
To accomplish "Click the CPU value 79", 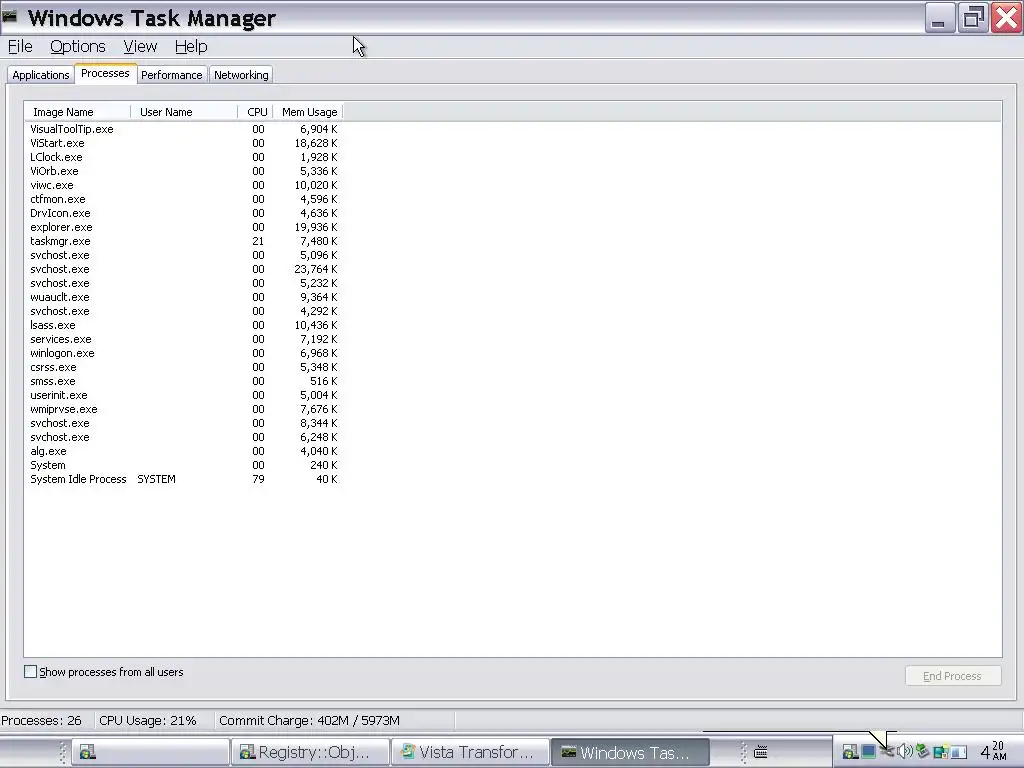I will pos(259,479).
